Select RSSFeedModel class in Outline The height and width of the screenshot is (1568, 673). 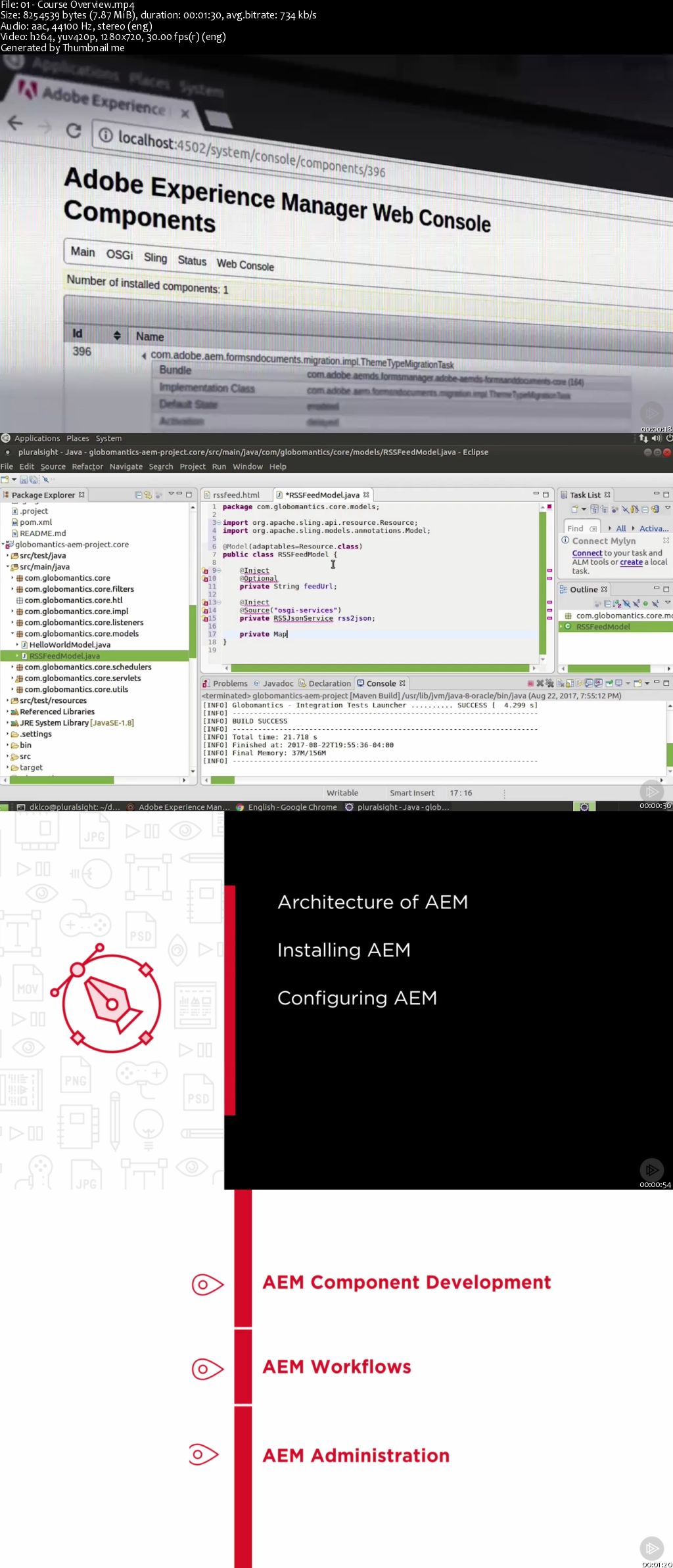[603, 627]
